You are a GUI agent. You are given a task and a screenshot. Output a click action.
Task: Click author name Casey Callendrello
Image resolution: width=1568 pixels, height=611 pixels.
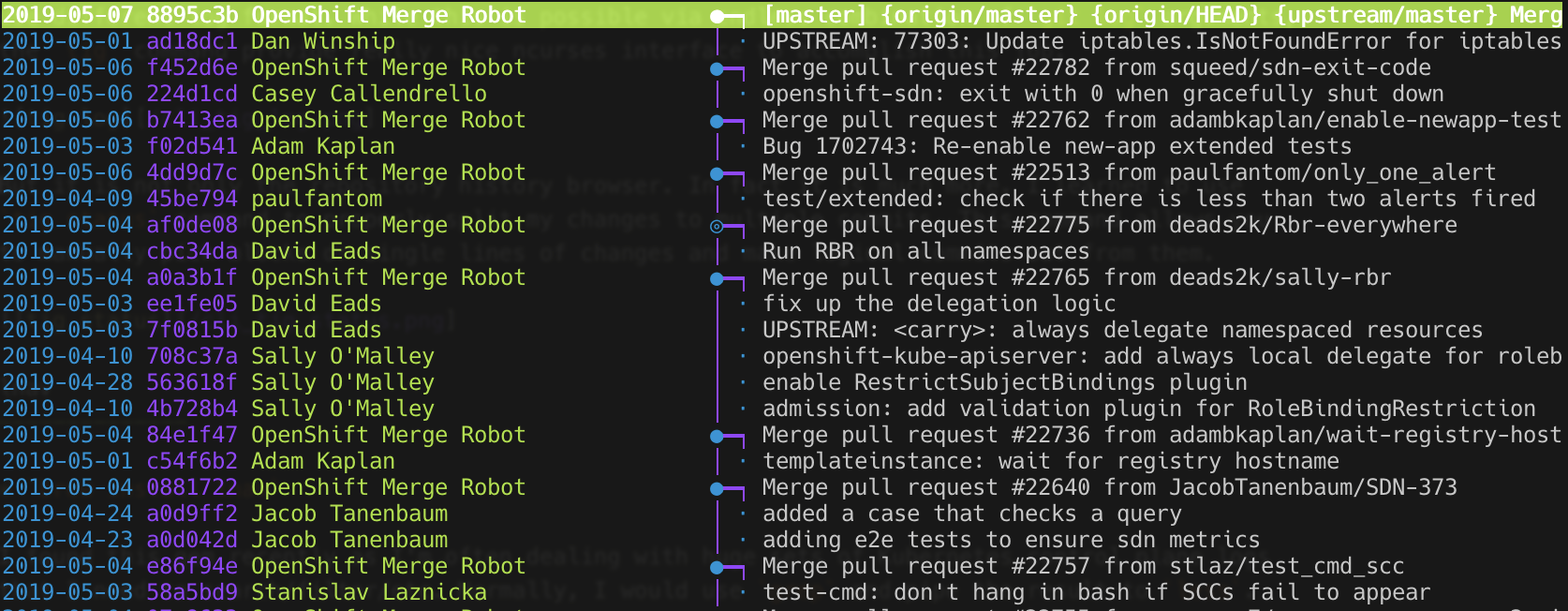pos(369,94)
